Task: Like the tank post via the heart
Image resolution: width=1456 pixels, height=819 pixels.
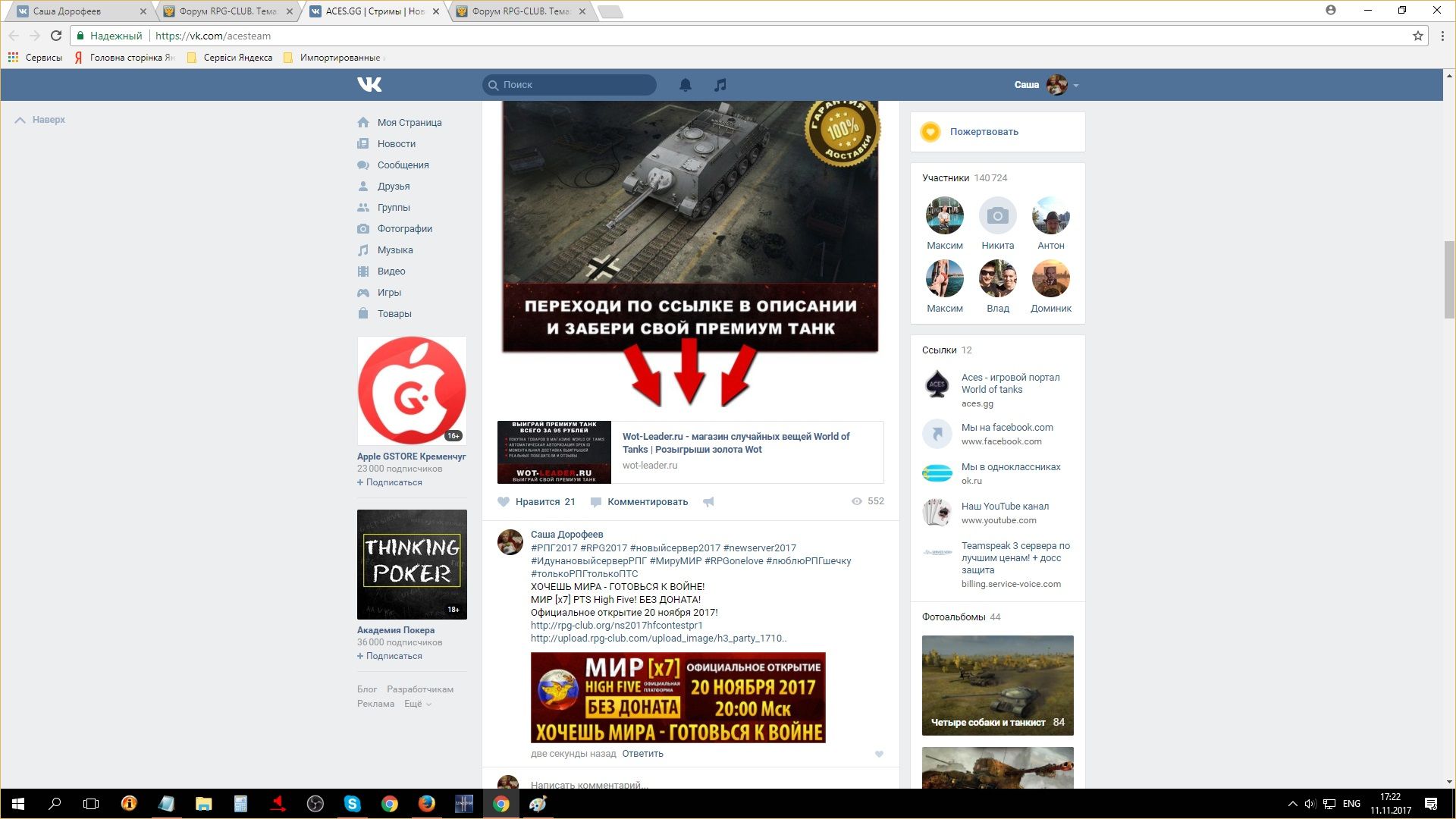Action: tap(504, 502)
